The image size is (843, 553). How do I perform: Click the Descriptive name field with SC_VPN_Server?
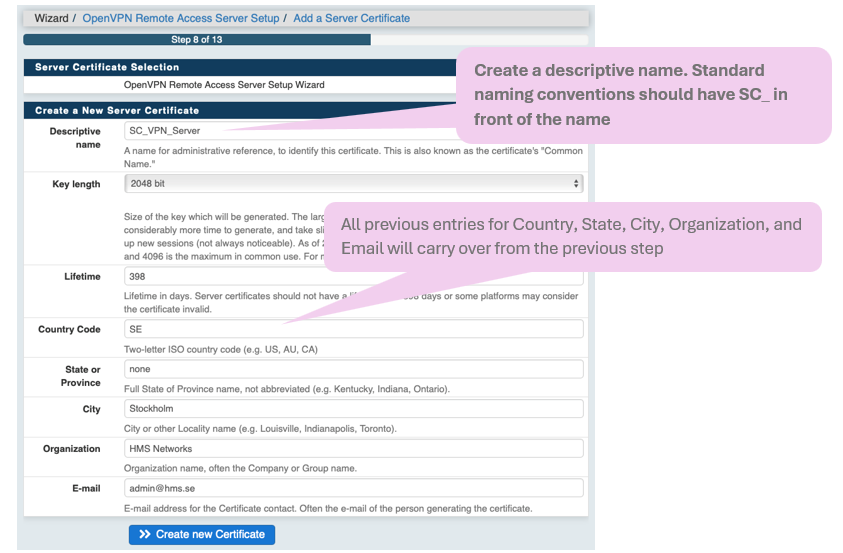[x=290, y=131]
